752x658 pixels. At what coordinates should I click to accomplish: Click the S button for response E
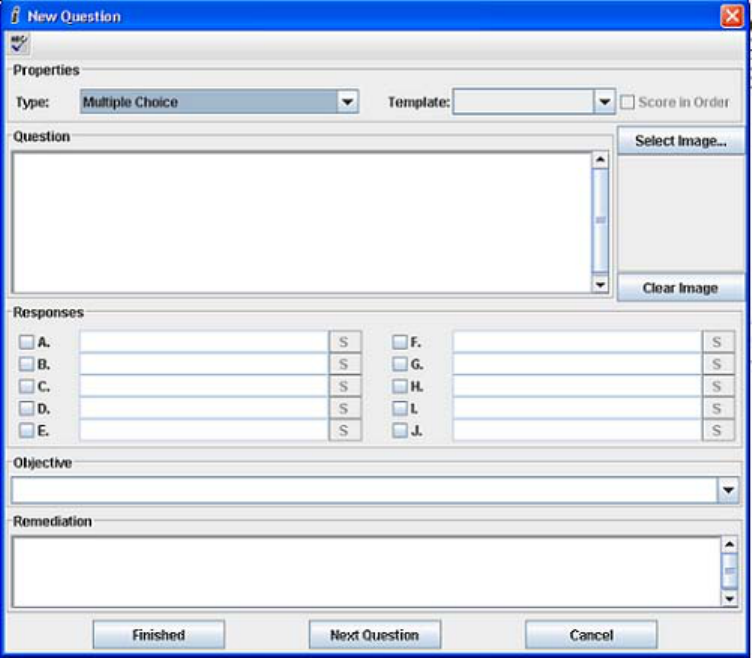(x=345, y=430)
